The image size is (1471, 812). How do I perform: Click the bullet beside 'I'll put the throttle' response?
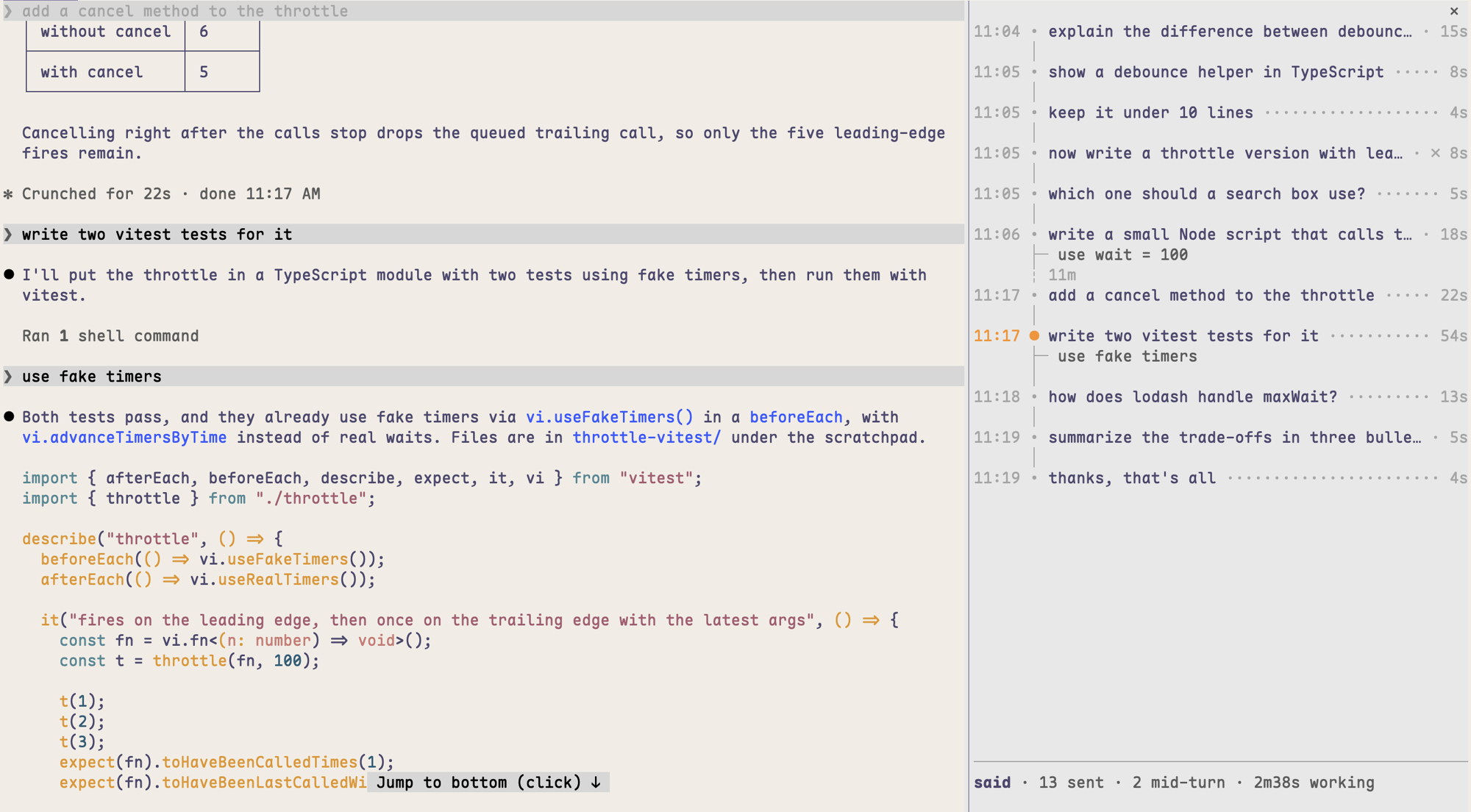point(9,274)
